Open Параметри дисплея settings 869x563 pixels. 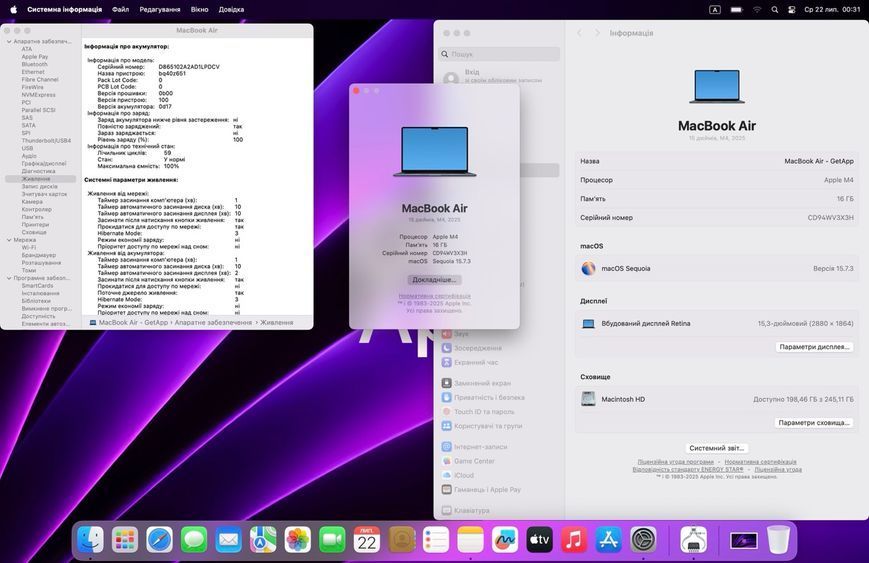814,347
